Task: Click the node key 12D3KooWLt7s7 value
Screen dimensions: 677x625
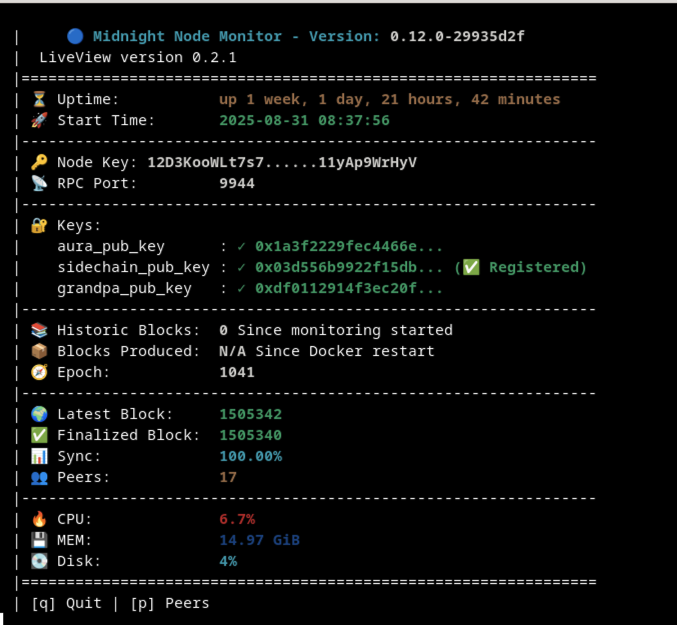Action: [282, 162]
